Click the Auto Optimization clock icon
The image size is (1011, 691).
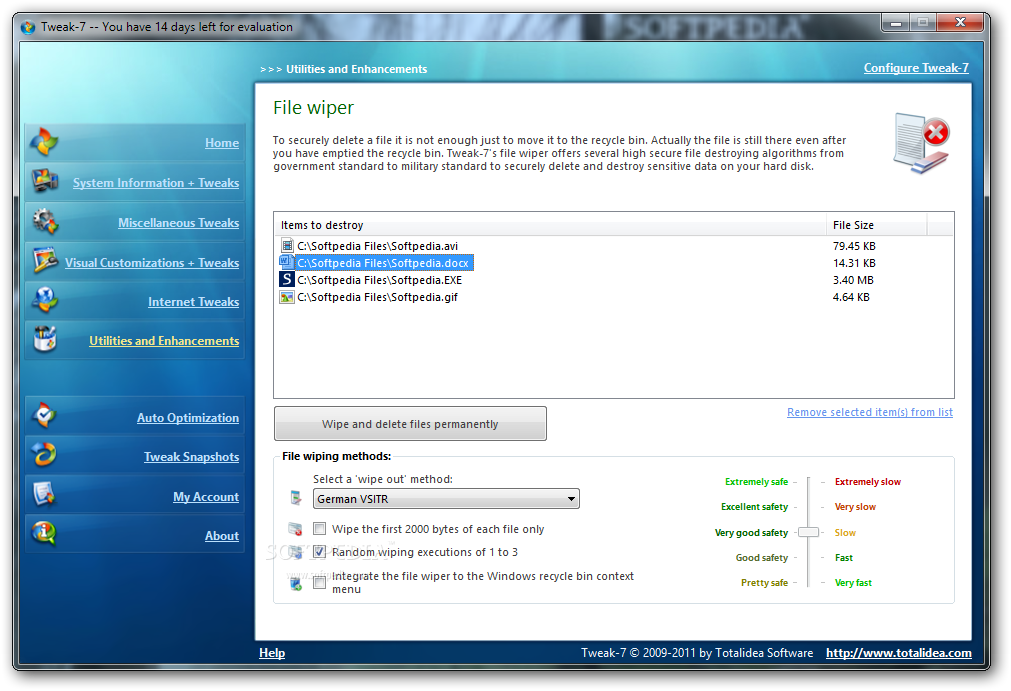(x=44, y=416)
